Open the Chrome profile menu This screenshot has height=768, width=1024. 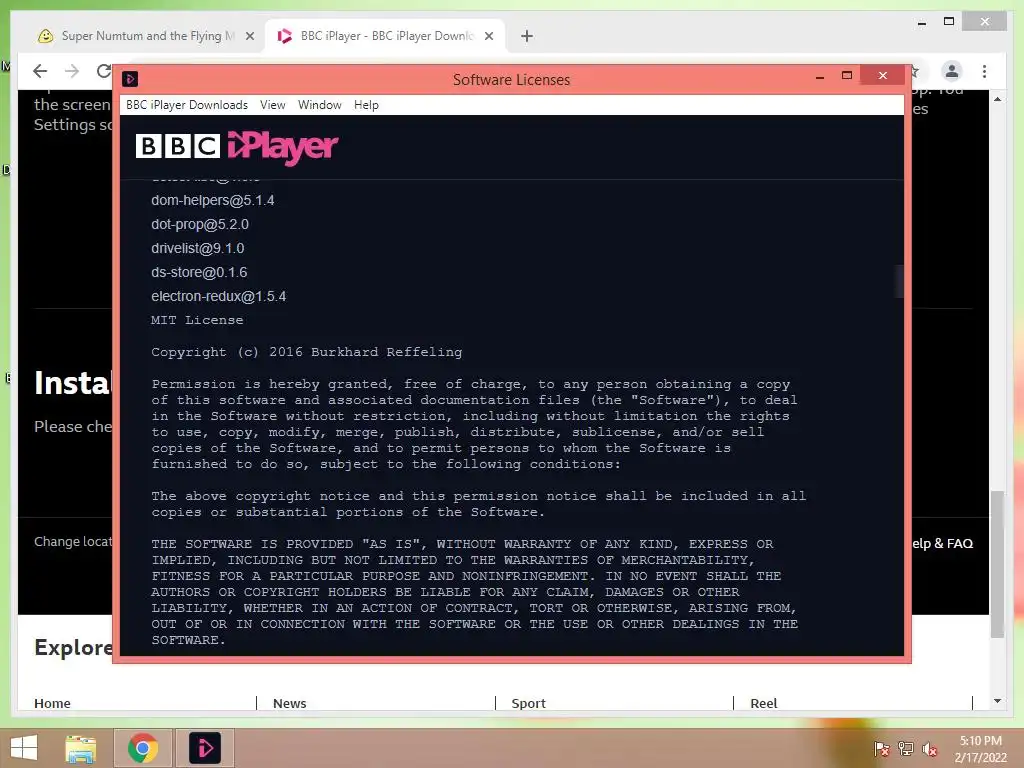(952, 71)
